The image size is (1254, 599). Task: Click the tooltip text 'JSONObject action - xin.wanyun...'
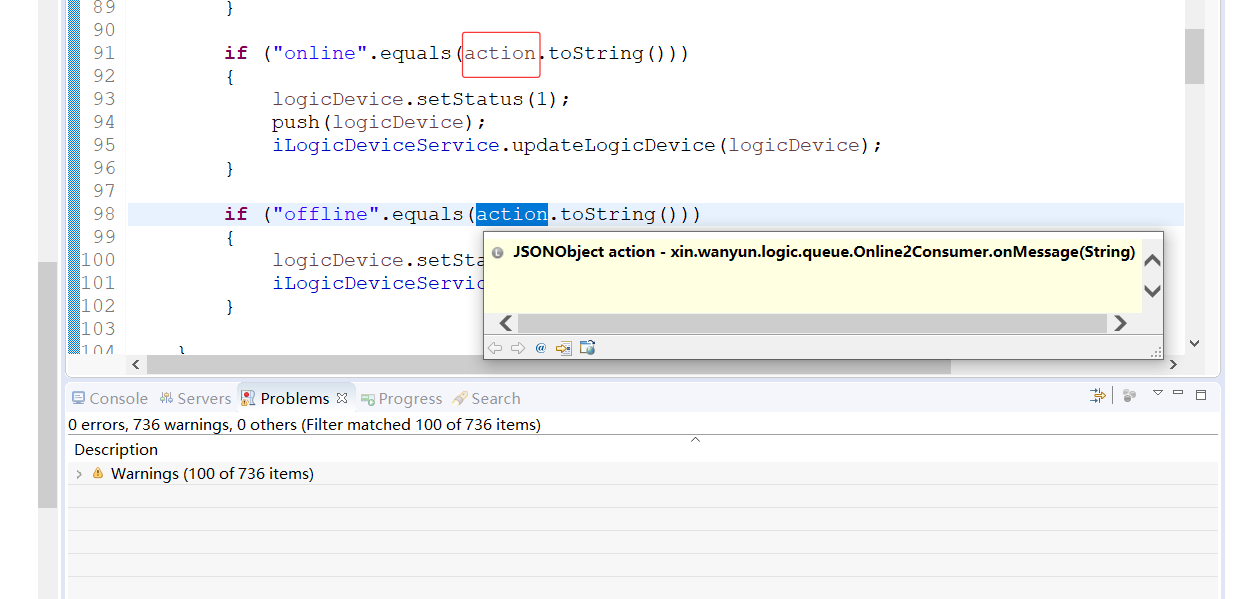823,252
